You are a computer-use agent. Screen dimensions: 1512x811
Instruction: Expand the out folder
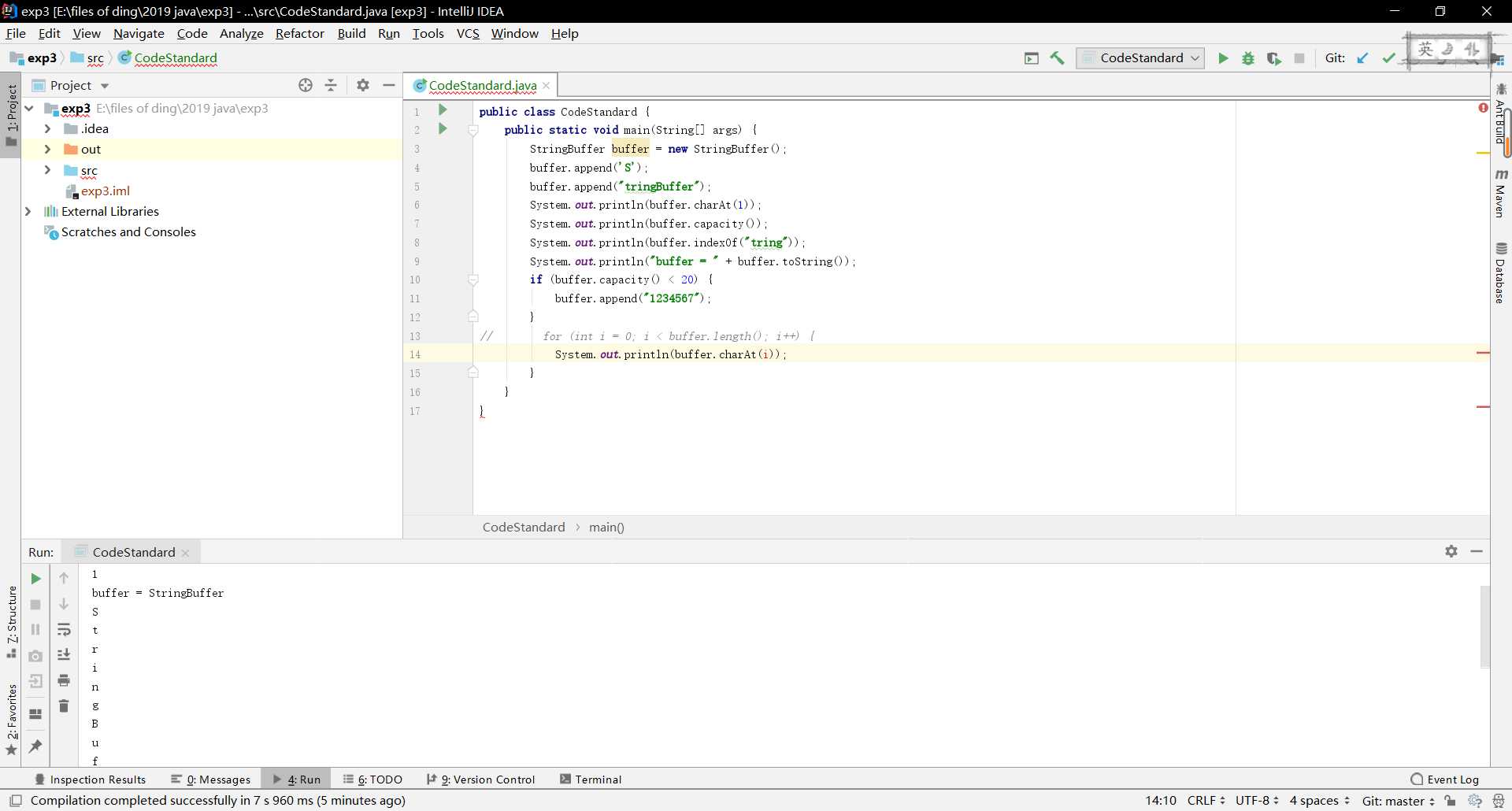(47, 149)
